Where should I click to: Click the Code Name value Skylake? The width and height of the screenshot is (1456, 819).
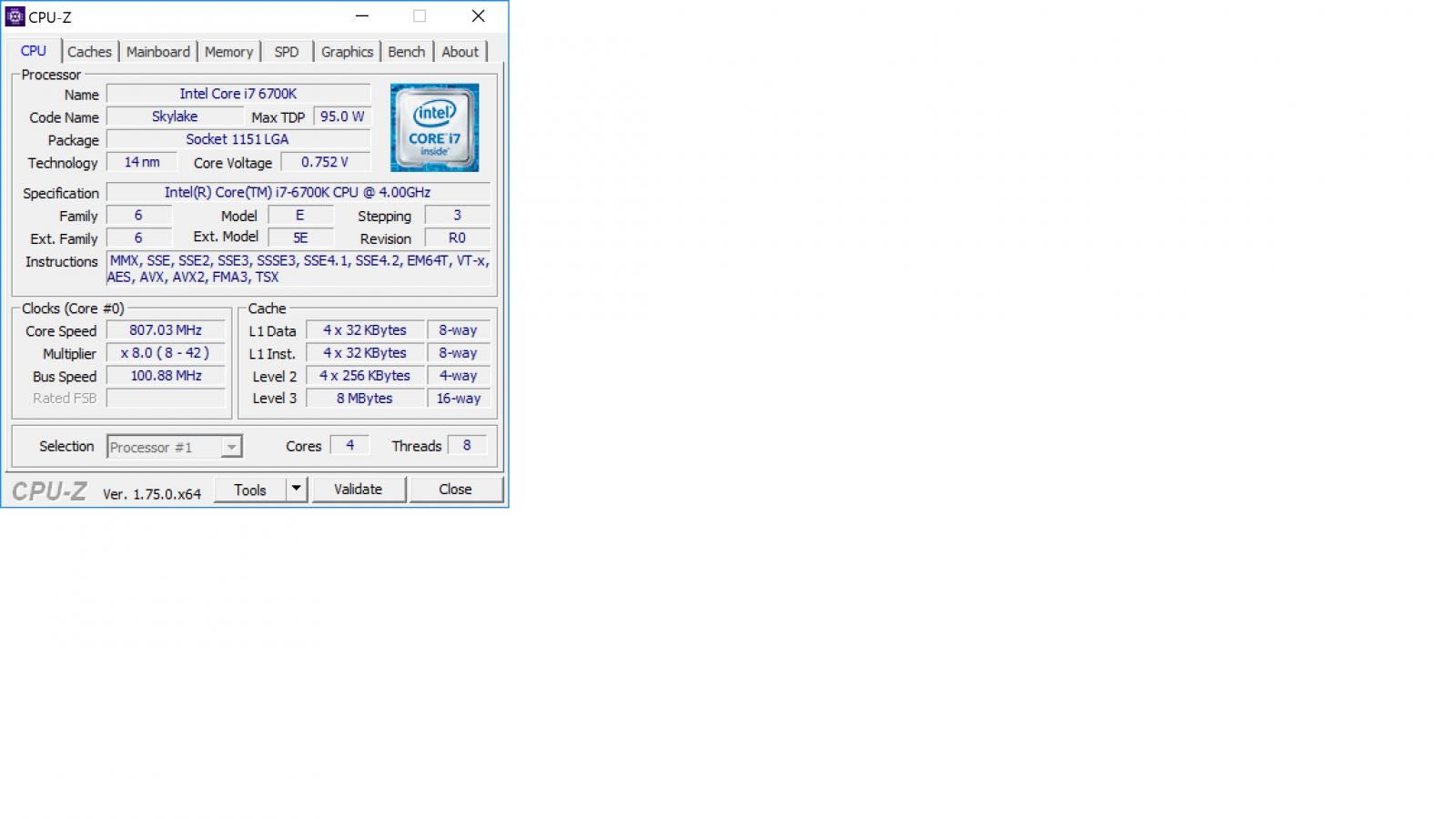175,116
